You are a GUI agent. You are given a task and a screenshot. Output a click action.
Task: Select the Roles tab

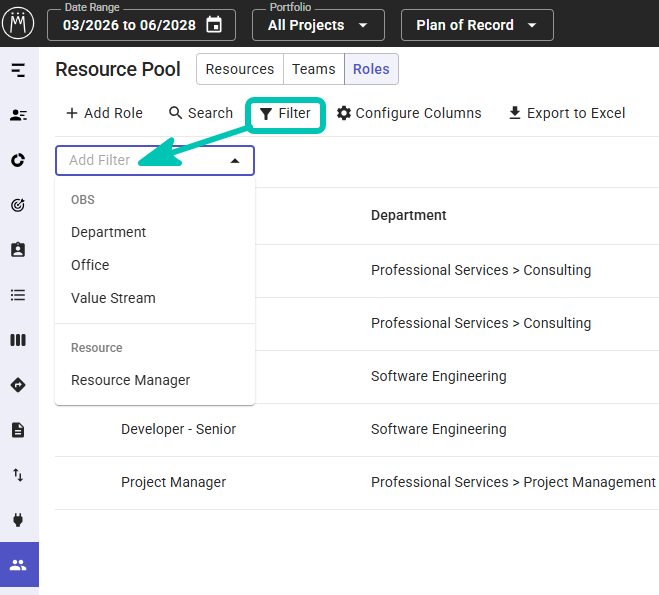coord(372,69)
